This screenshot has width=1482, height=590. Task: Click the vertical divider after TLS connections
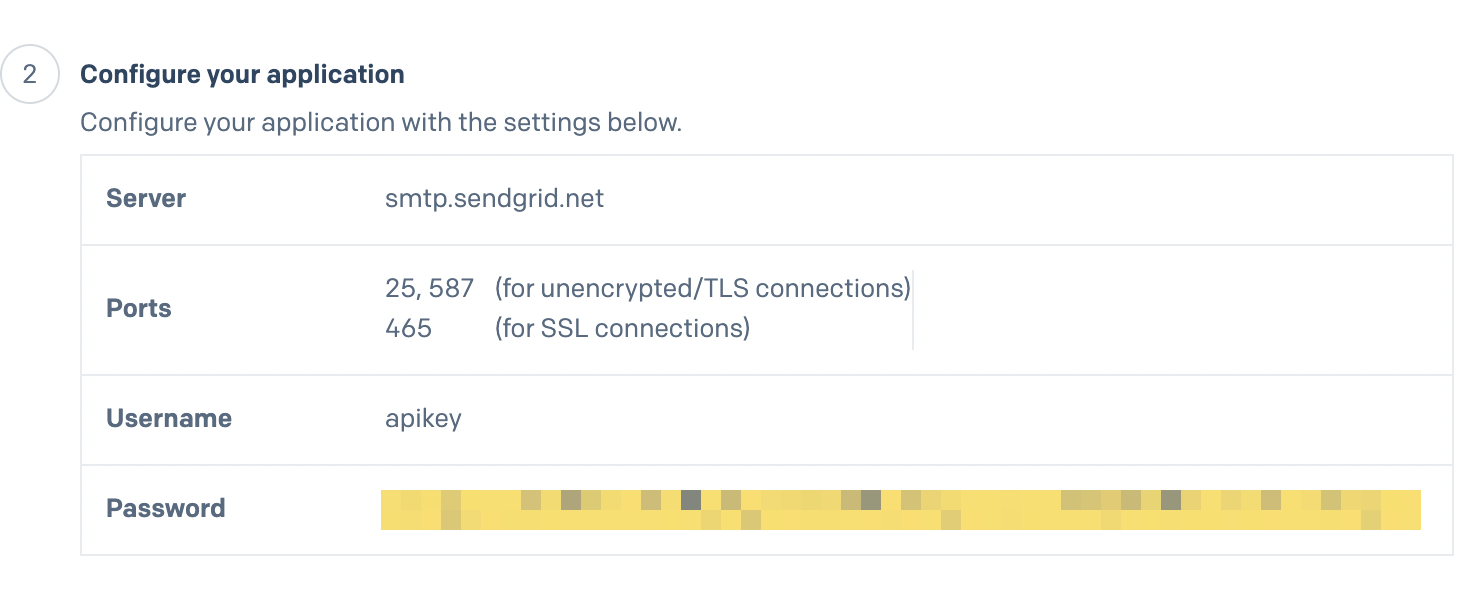913,309
